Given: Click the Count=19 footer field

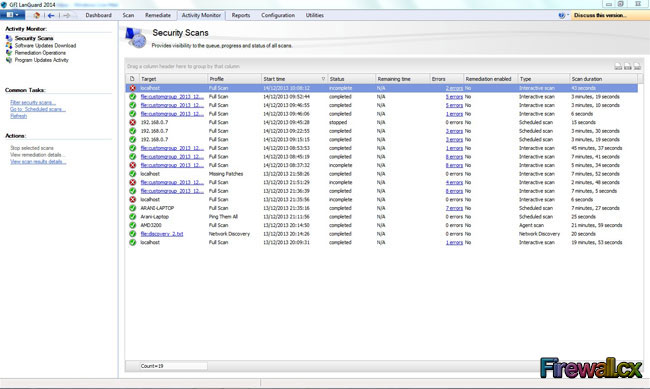Looking at the screenshot, I should pos(173,366).
